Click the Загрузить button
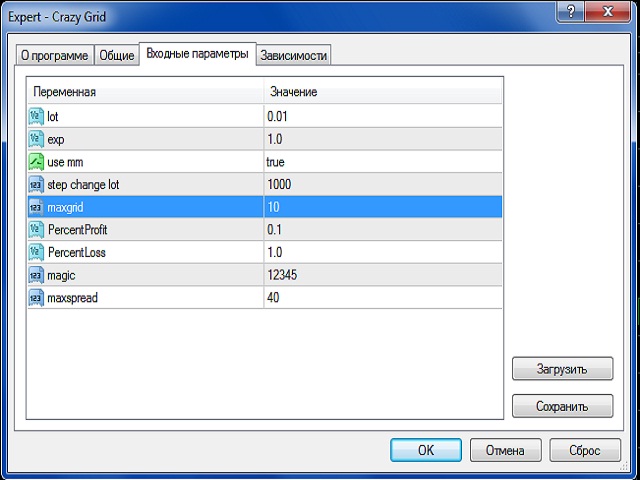 (x=562, y=369)
